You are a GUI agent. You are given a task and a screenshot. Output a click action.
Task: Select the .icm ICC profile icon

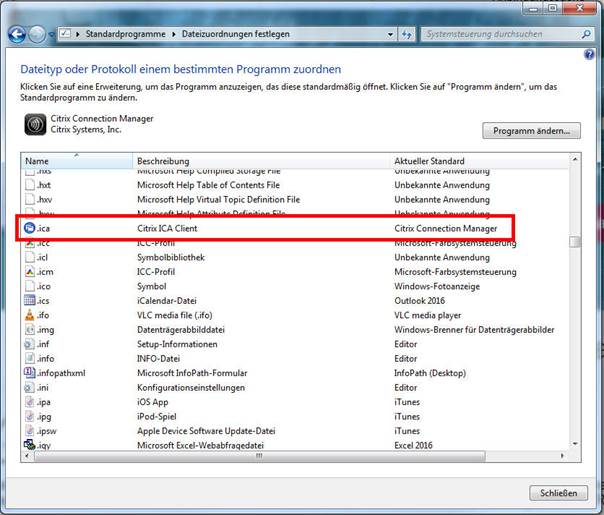tap(29, 271)
